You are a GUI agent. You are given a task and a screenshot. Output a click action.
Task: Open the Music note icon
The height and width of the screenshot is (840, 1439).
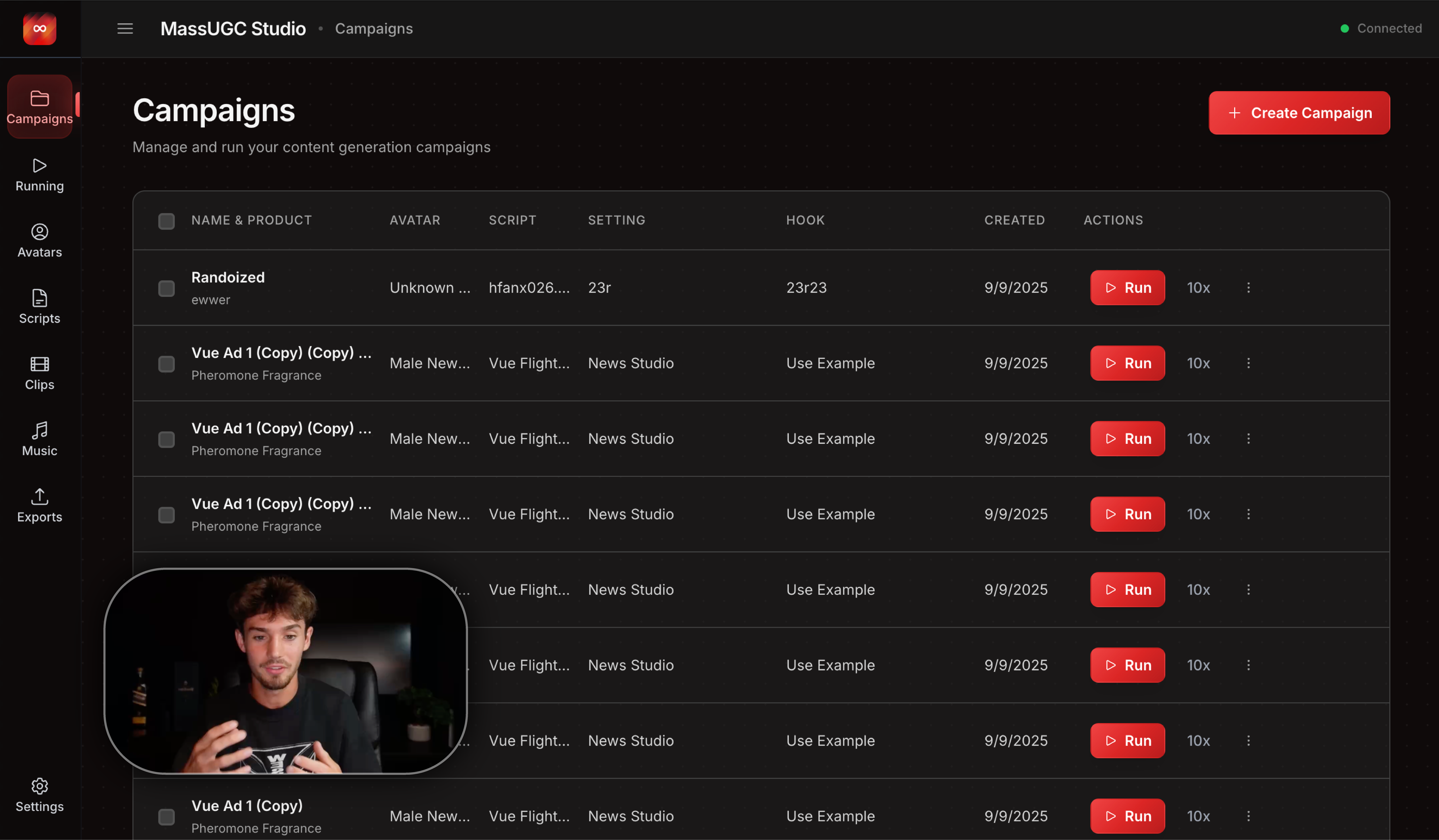pos(39,440)
